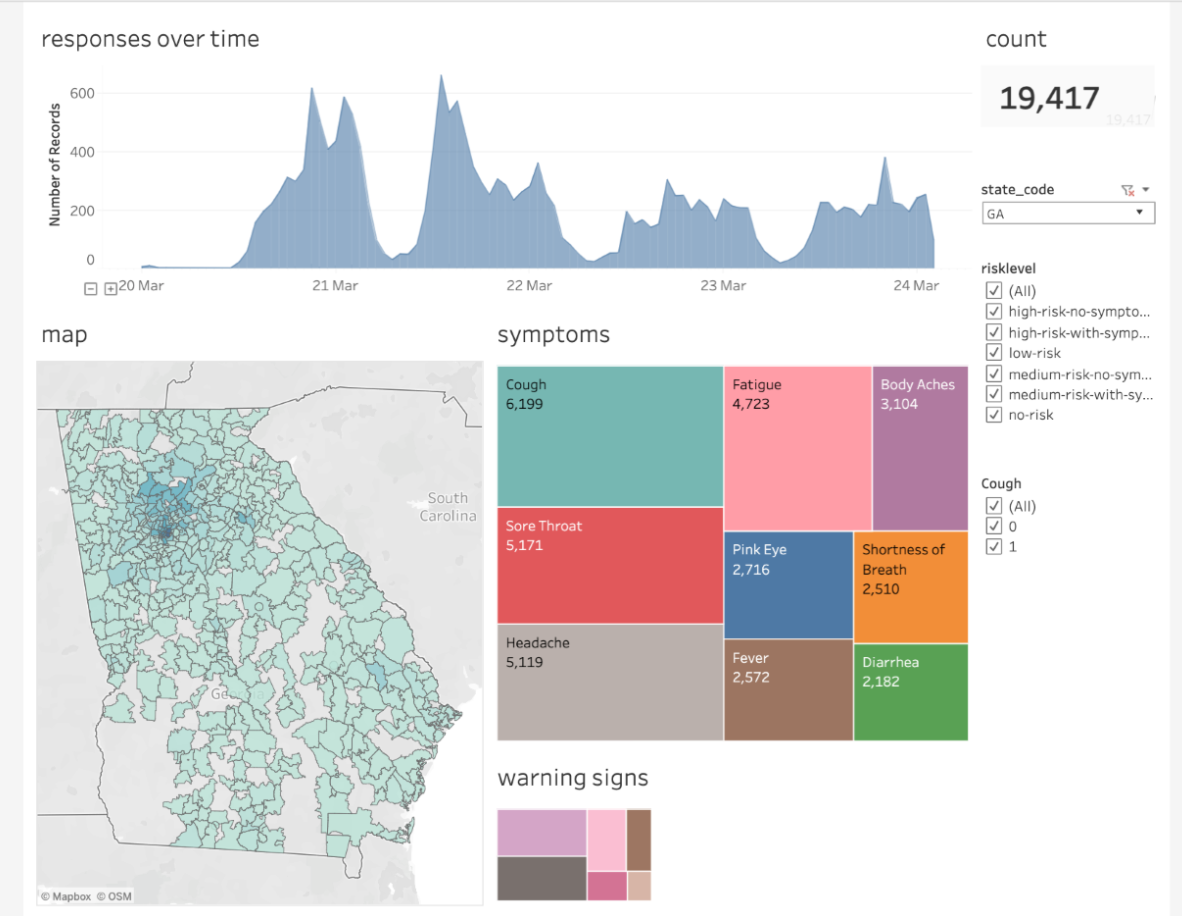The width and height of the screenshot is (1182, 916).
Task: Uncheck high-risk-with-symp in risklevel filter
Action: tap(993, 331)
